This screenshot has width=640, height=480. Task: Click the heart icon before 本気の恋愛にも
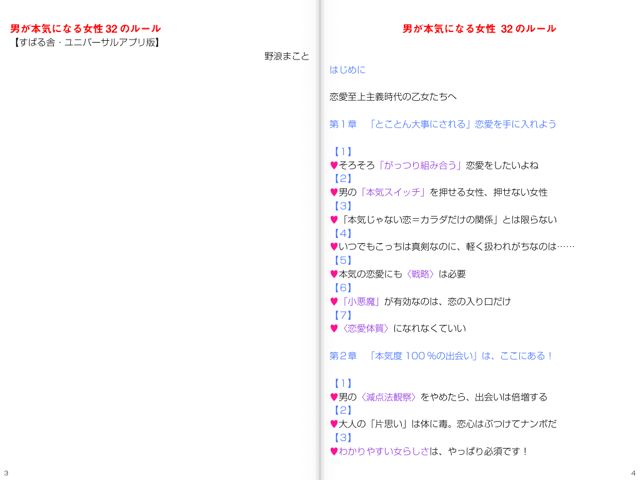(334, 274)
